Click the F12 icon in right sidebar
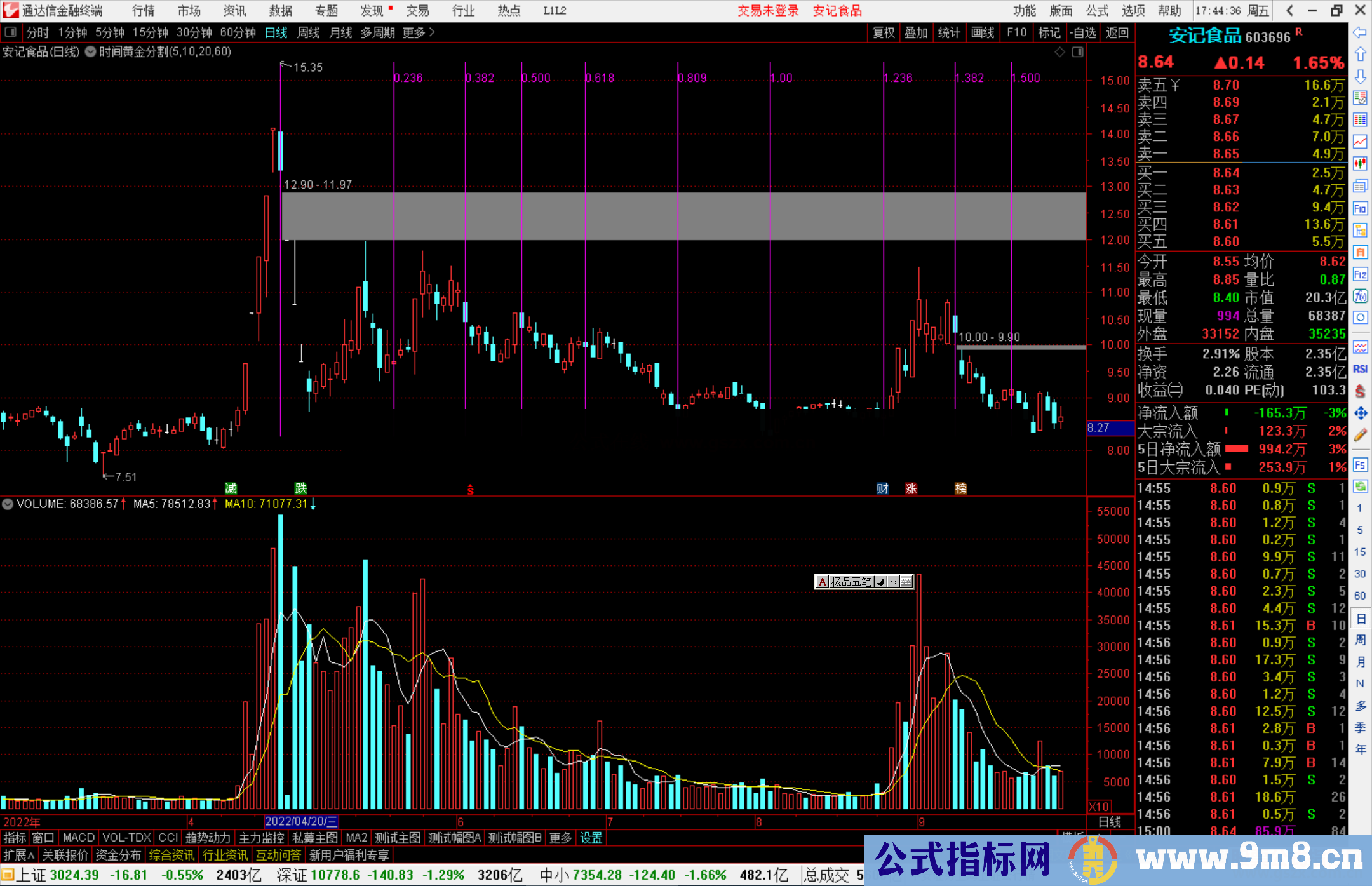 1360,275
